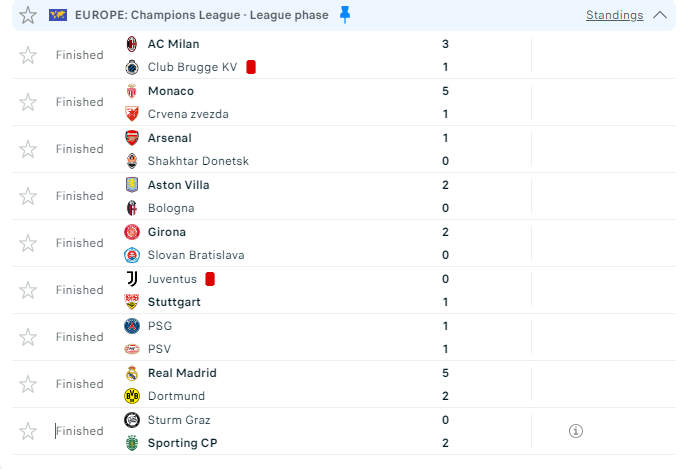Image resolution: width=686 pixels, height=469 pixels.
Task: Click the AC Milan club crest
Action: pos(132,44)
